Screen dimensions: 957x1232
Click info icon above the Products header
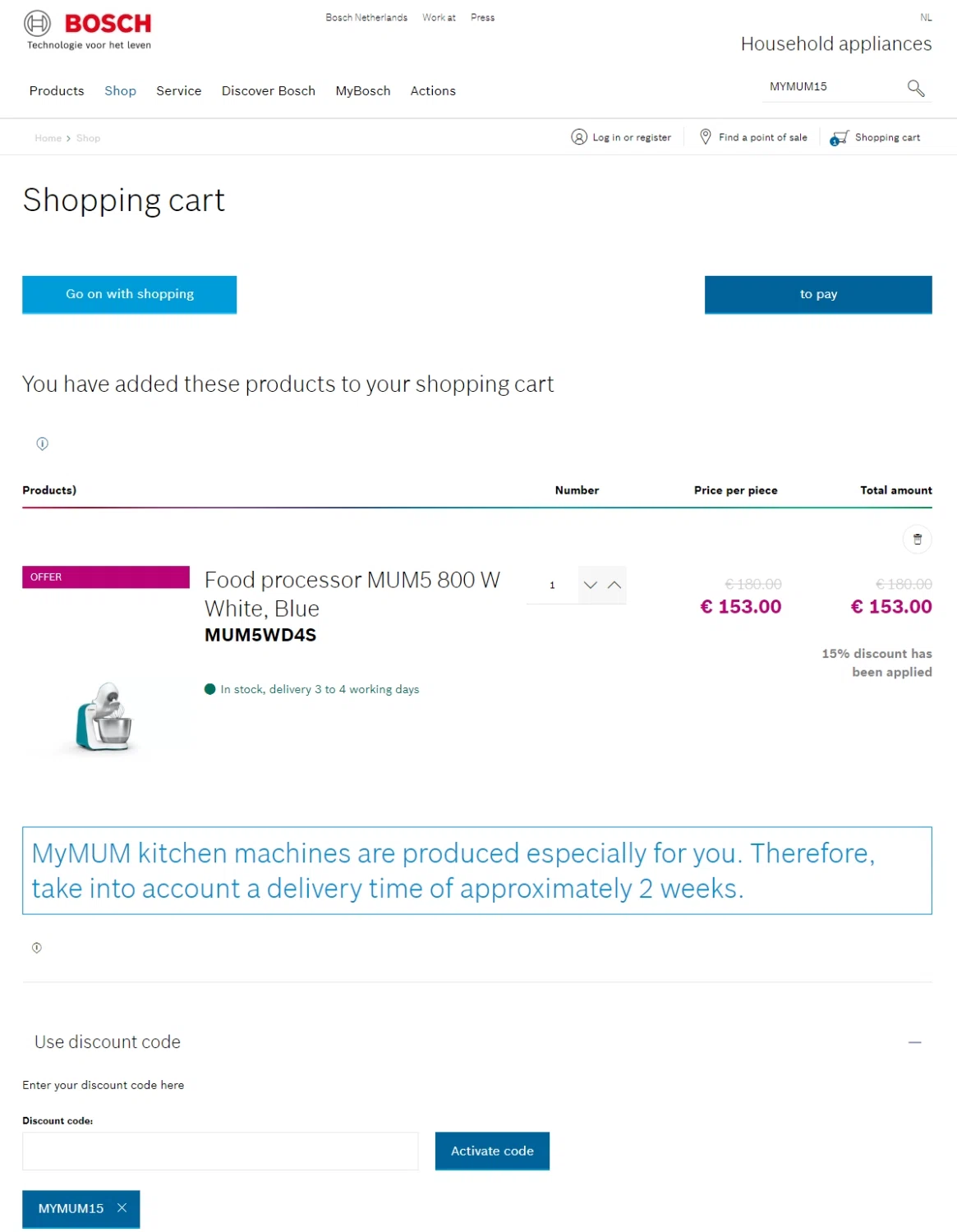click(x=43, y=444)
